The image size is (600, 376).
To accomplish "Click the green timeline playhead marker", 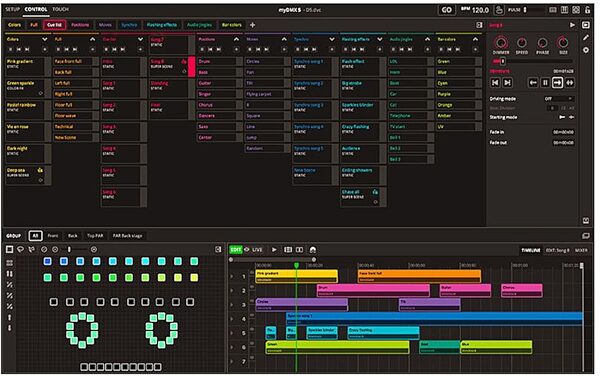I will (x=296, y=265).
